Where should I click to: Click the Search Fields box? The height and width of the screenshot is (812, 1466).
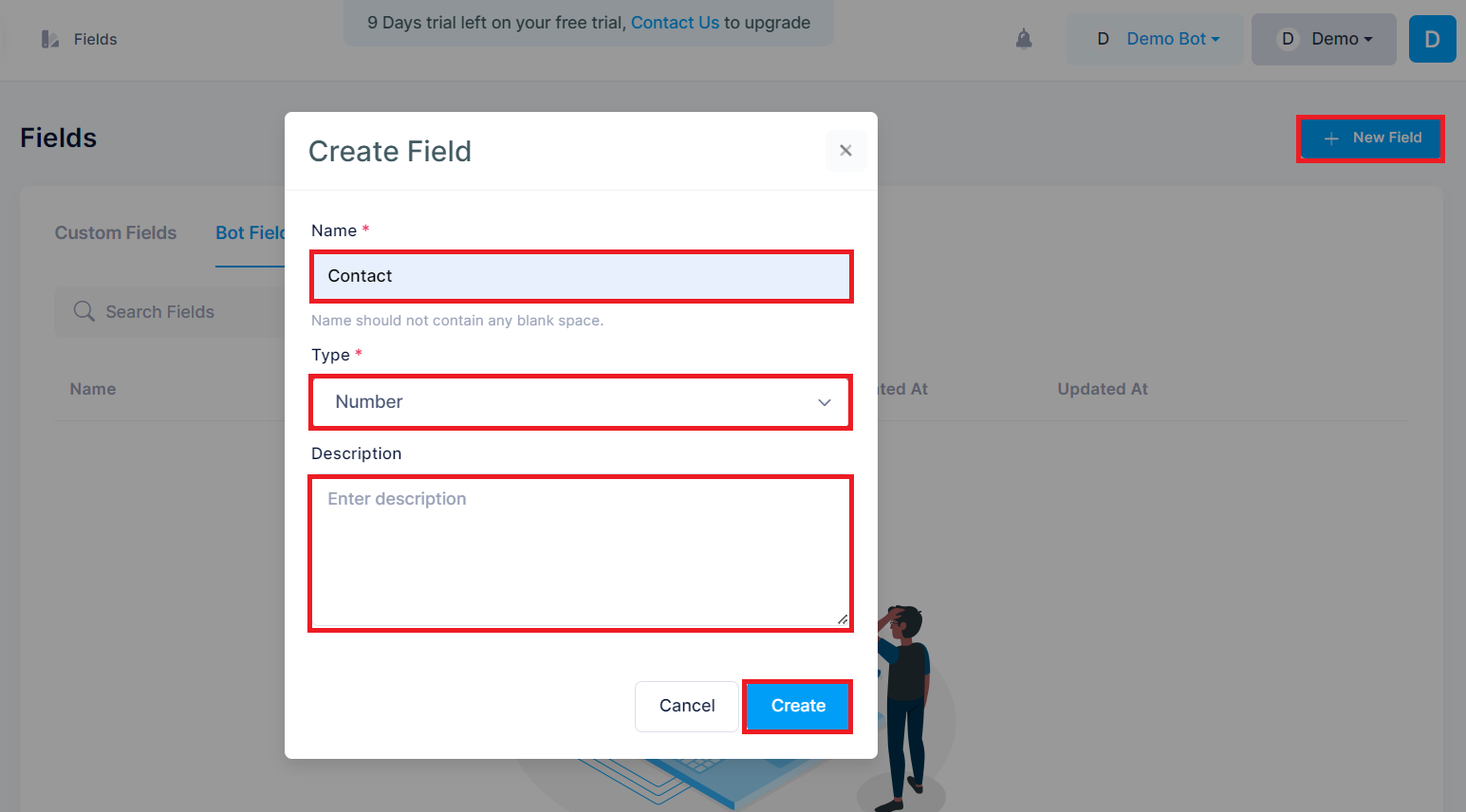click(169, 312)
